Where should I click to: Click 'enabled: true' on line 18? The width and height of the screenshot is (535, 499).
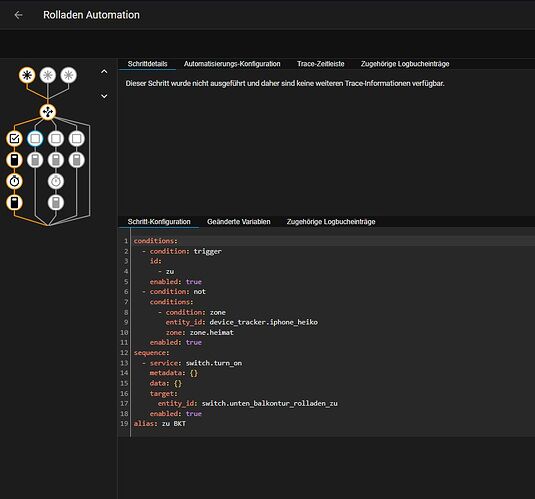click(x=175, y=414)
